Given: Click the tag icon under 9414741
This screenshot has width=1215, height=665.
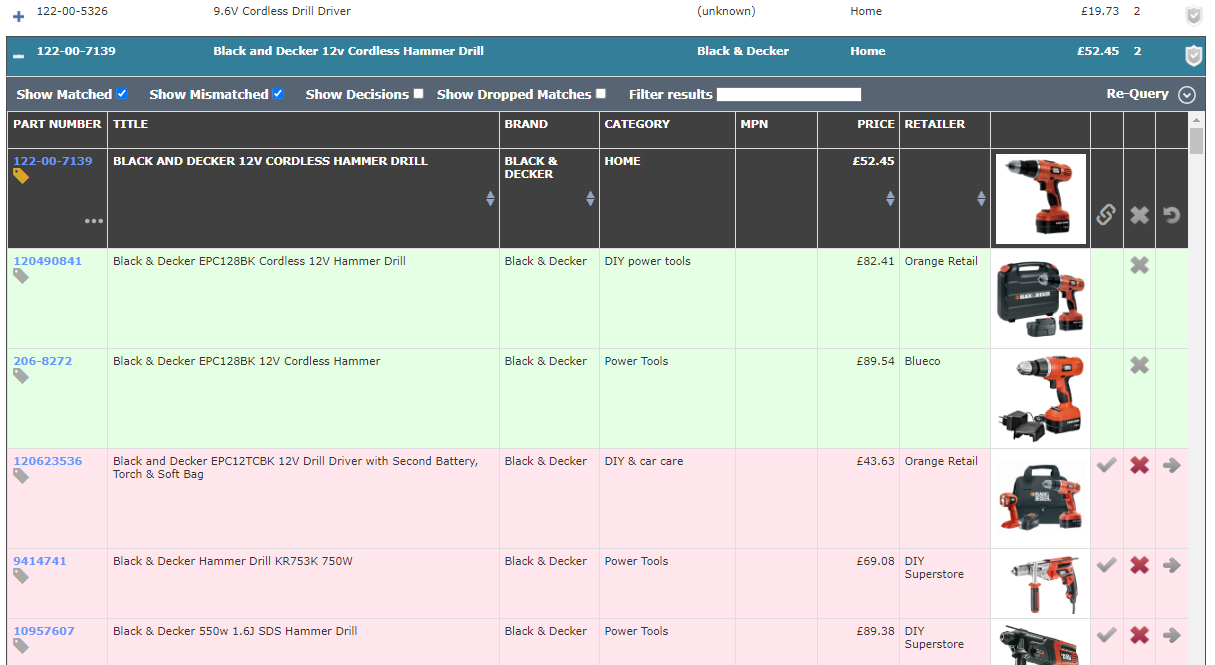Looking at the screenshot, I should (21, 576).
